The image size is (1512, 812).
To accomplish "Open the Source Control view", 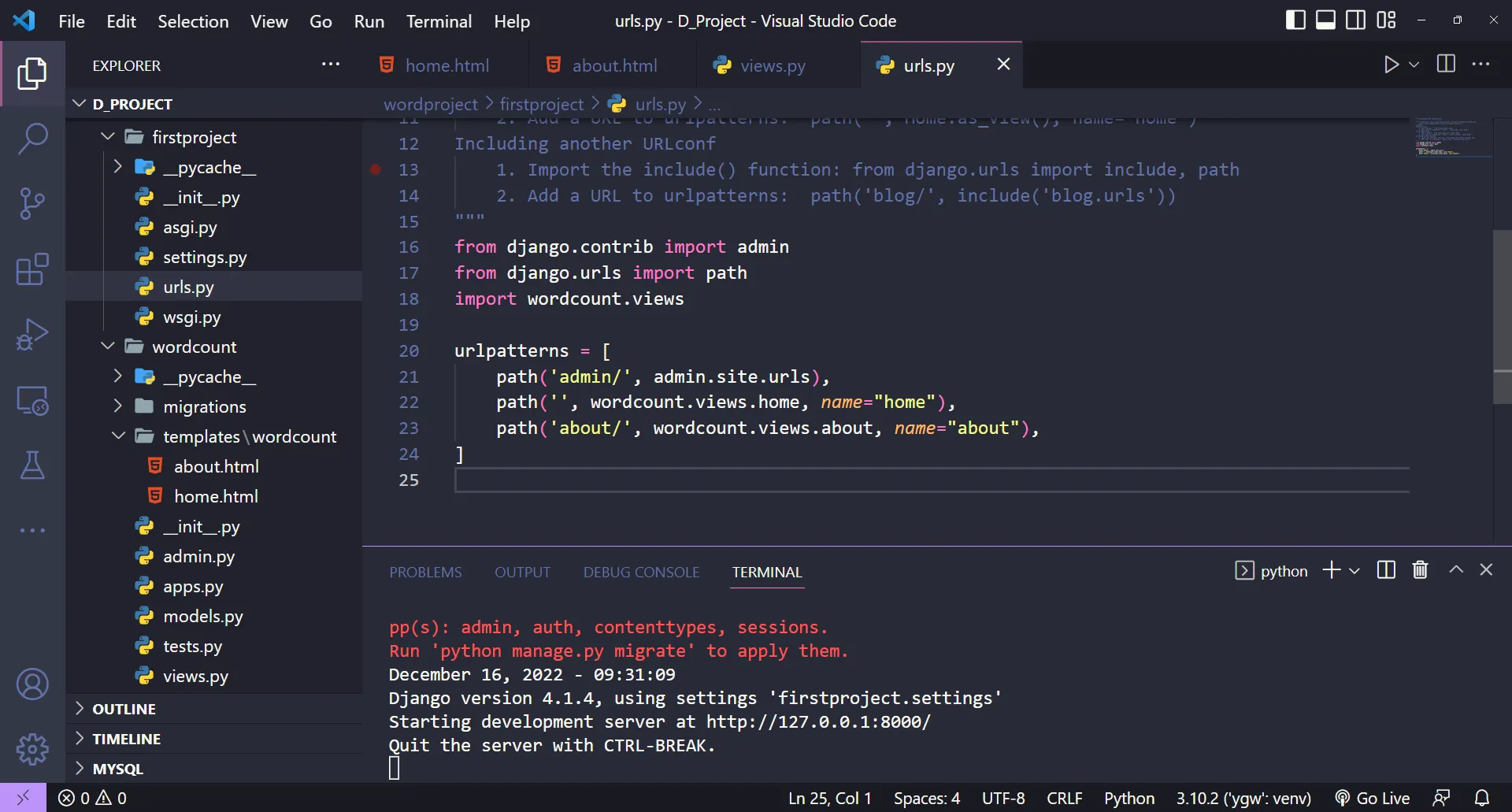I will [32, 204].
